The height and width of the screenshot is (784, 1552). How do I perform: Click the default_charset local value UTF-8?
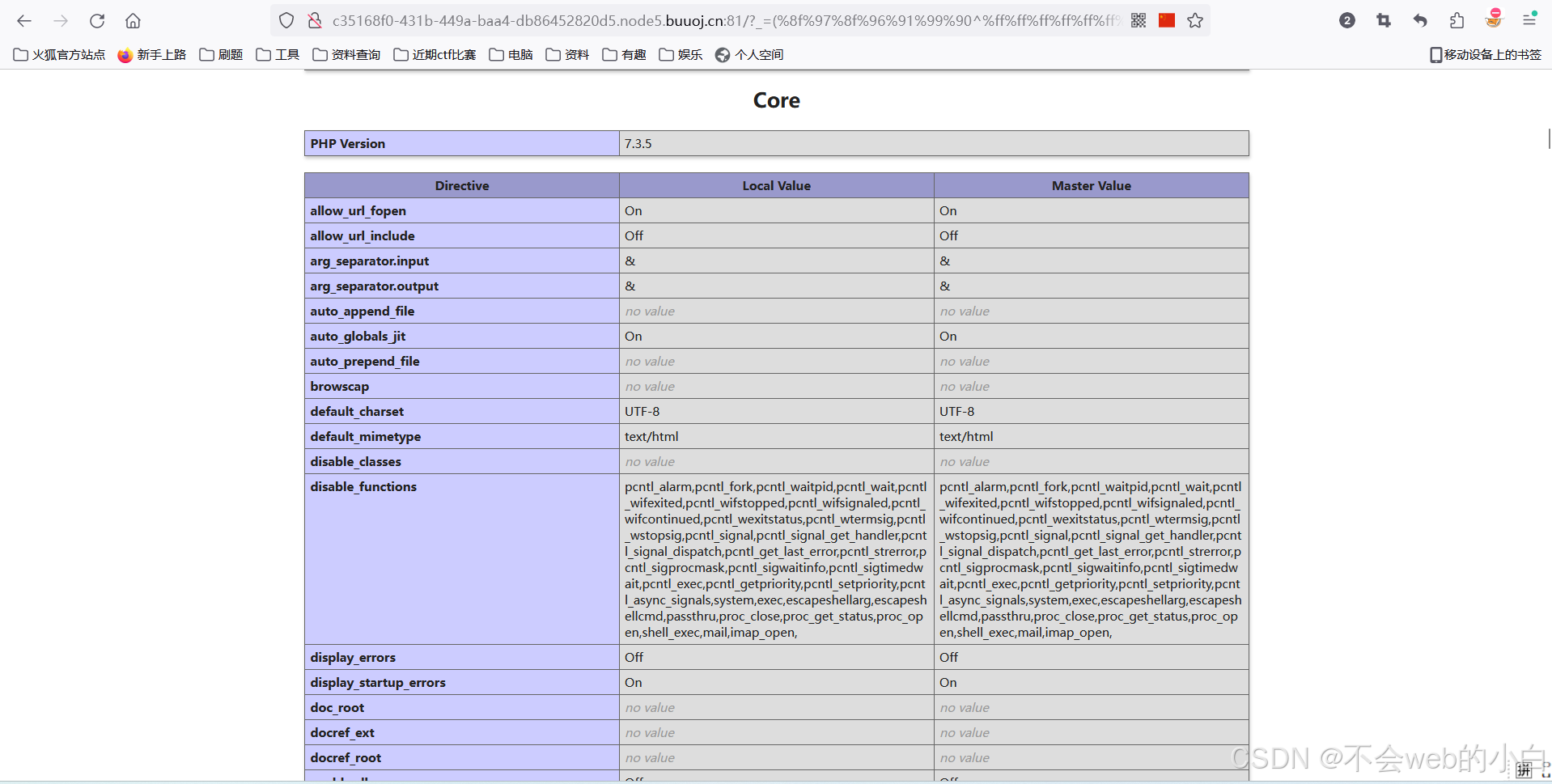click(642, 411)
